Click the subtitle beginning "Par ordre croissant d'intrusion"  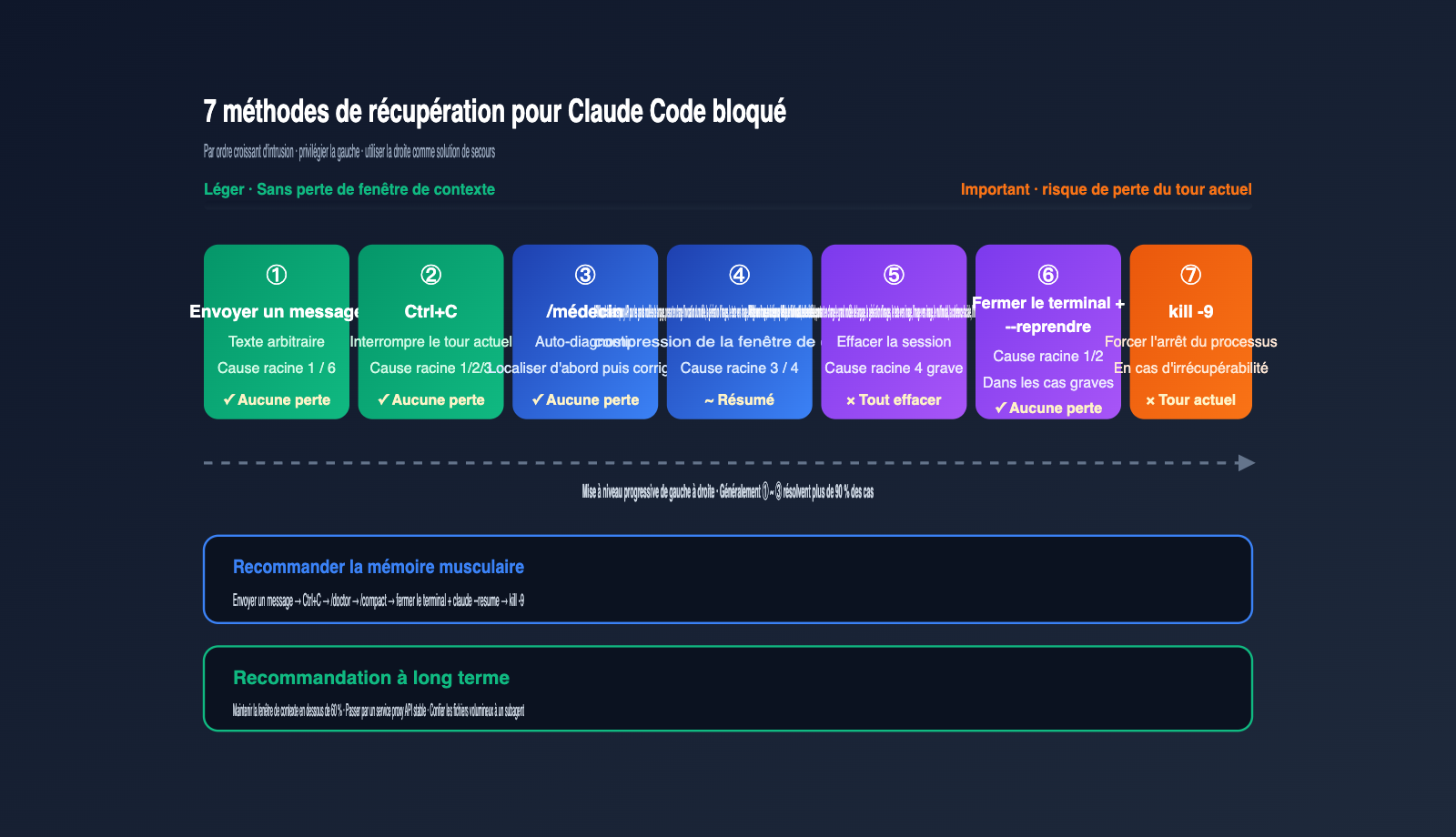pyautogui.click(x=349, y=151)
